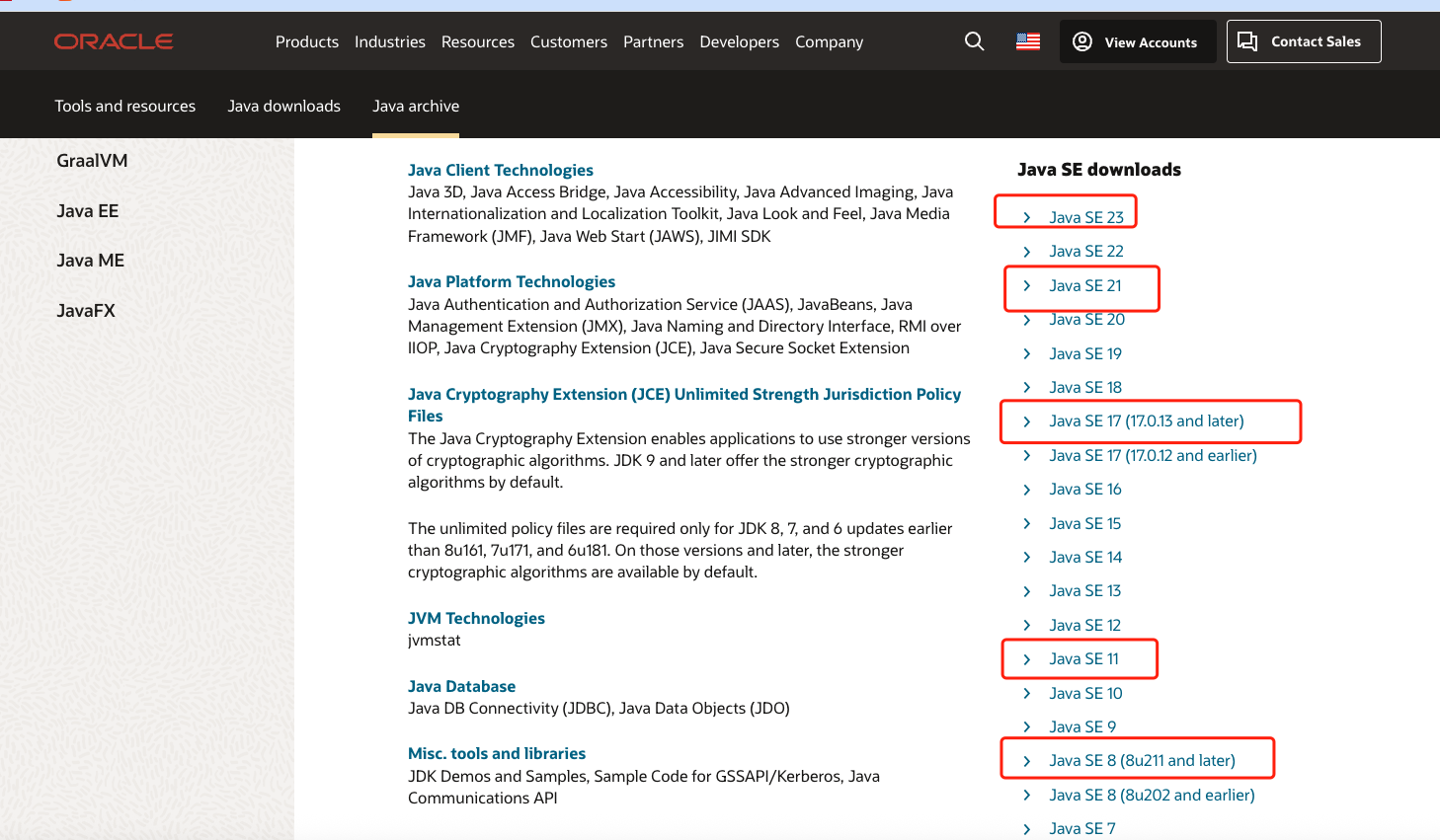Select the Java archive tab

tap(416, 106)
